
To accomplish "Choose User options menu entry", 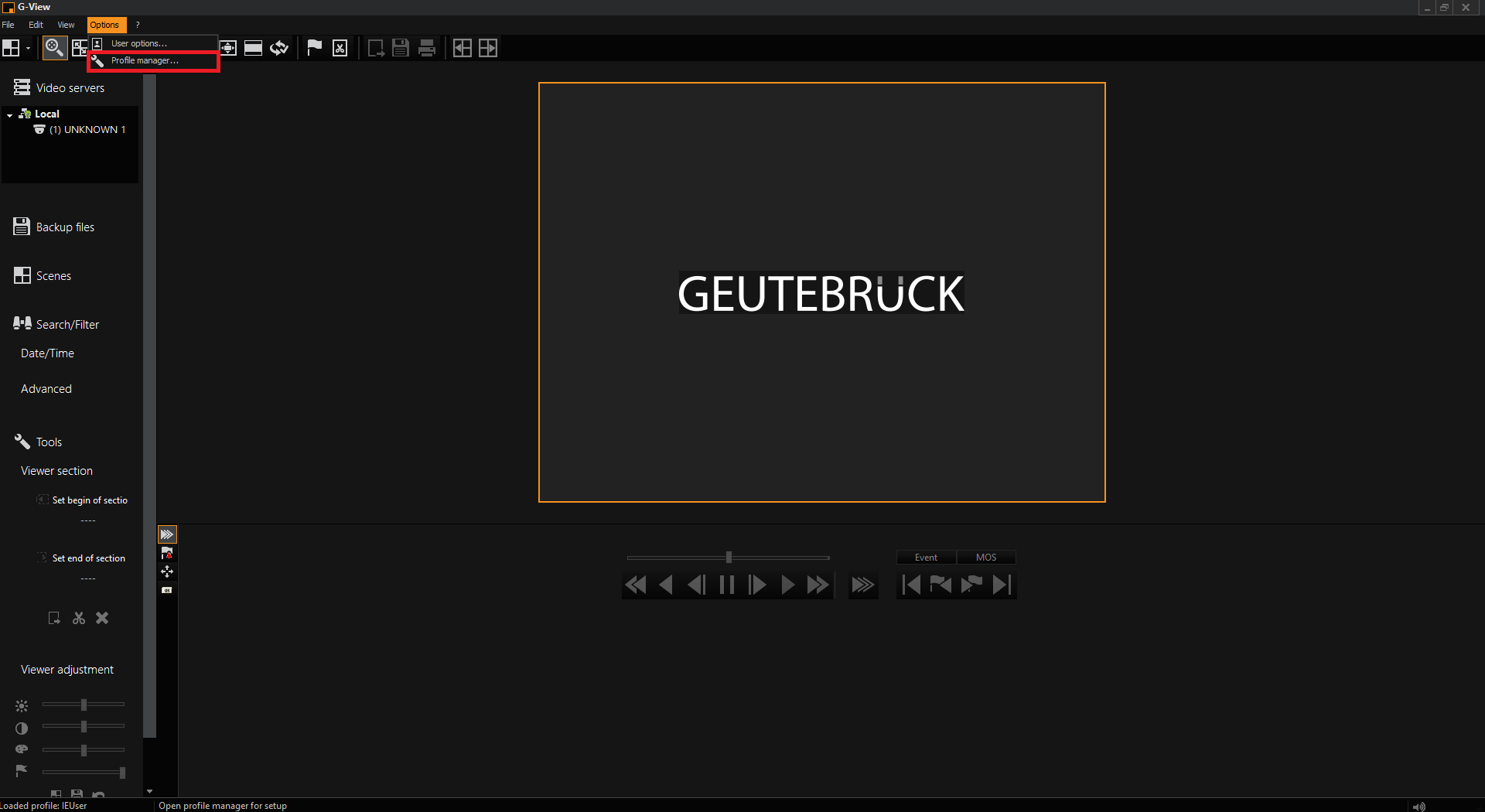I will (139, 43).
